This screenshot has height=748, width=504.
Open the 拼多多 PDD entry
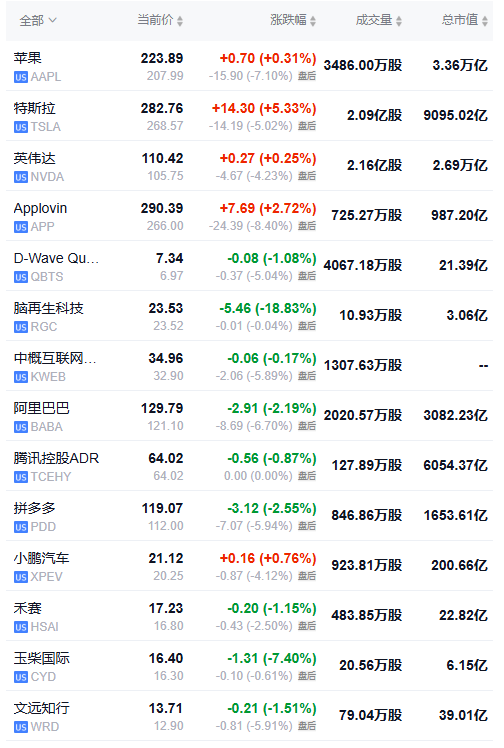(x=249, y=516)
